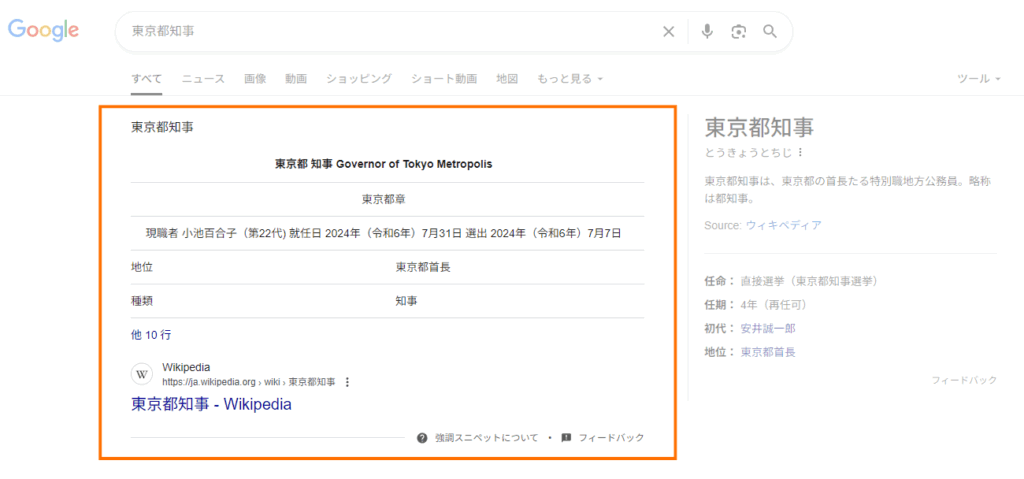The image size is (1024, 479).
Task: Click the snippet heading 東京都知事
Action: [x=163, y=127]
